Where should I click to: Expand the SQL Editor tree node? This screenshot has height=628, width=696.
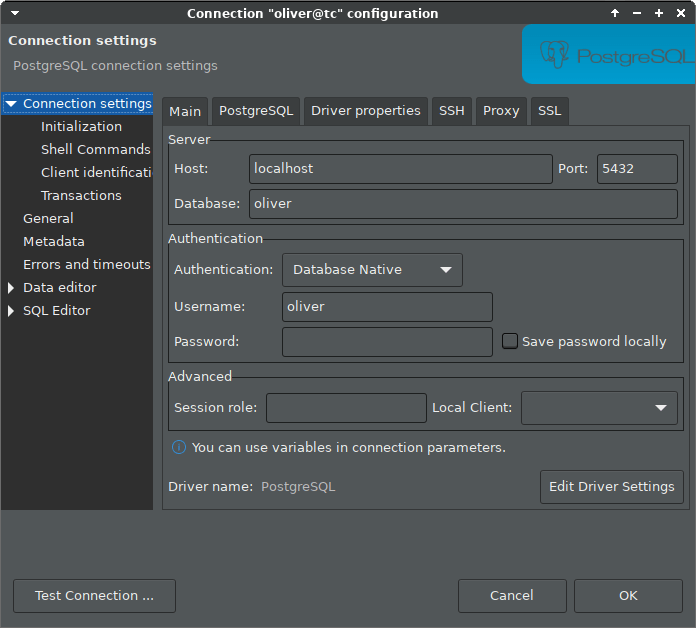click(x=12, y=311)
